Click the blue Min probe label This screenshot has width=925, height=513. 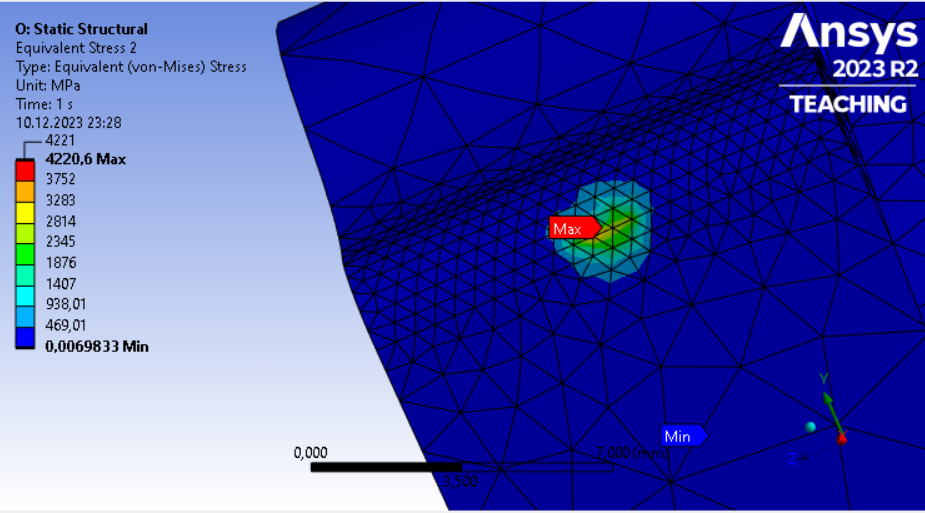click(683, 436)
